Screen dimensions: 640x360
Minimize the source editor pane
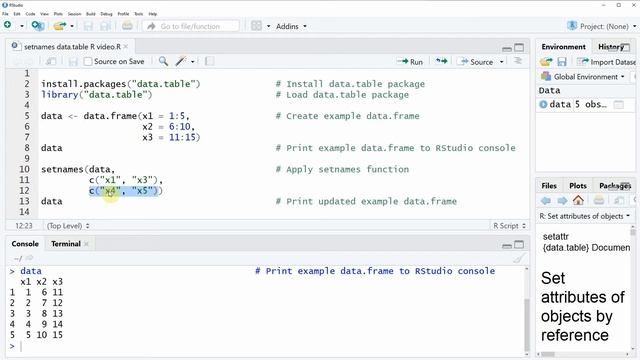point(507,48)
